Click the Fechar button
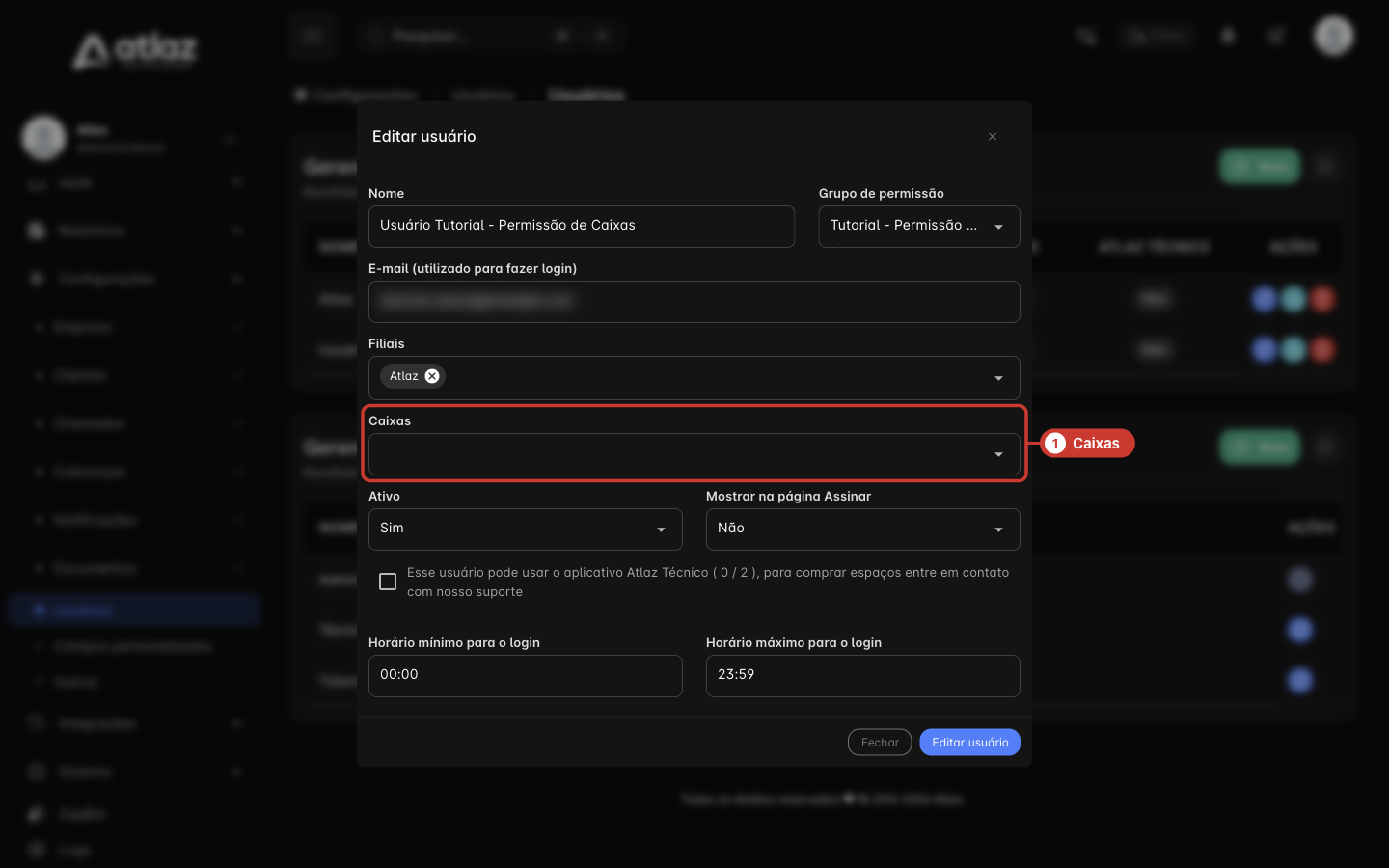This screenshot has width=1389, height=868. click(x=880, y=742)
